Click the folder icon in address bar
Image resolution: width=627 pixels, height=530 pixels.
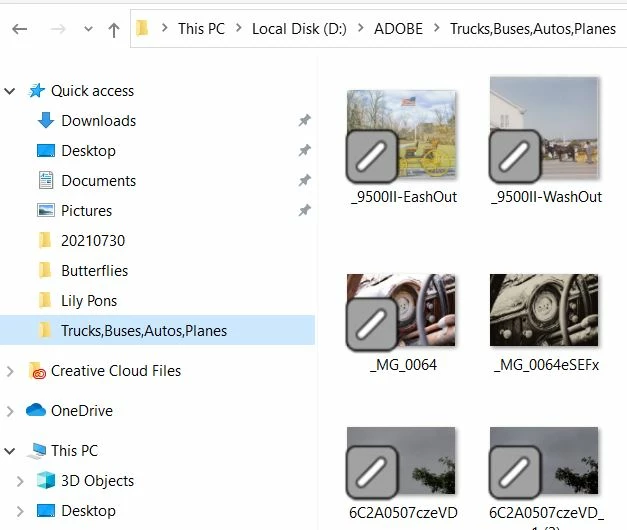[142, 28]
